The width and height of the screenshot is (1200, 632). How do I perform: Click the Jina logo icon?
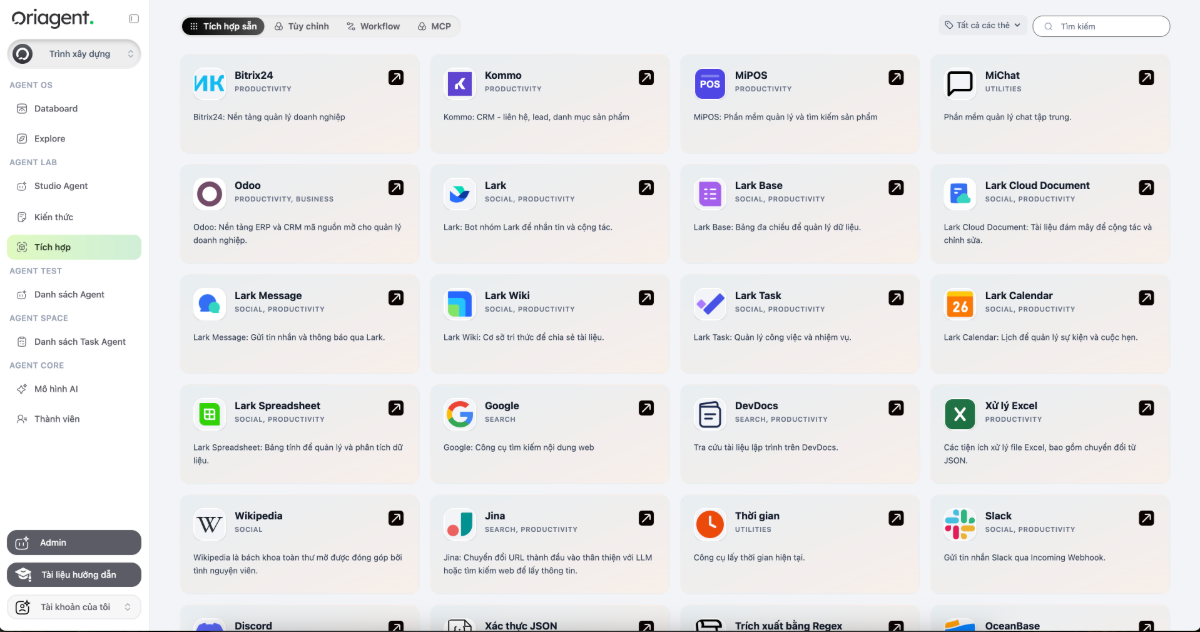point(460,524)
